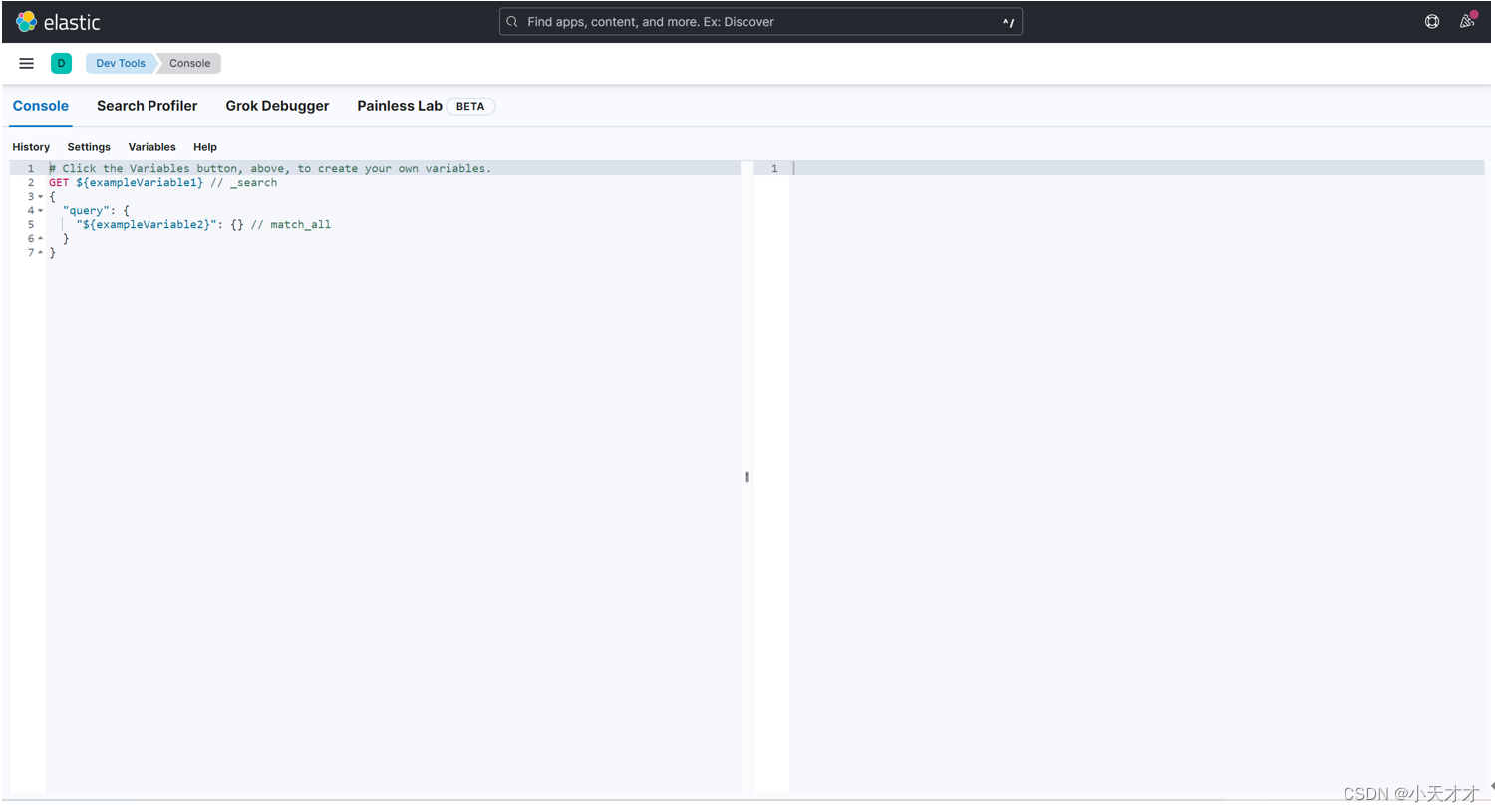Click inside the response output pane
This screenshot has height=812, width=1495.
click(1136, 478)
